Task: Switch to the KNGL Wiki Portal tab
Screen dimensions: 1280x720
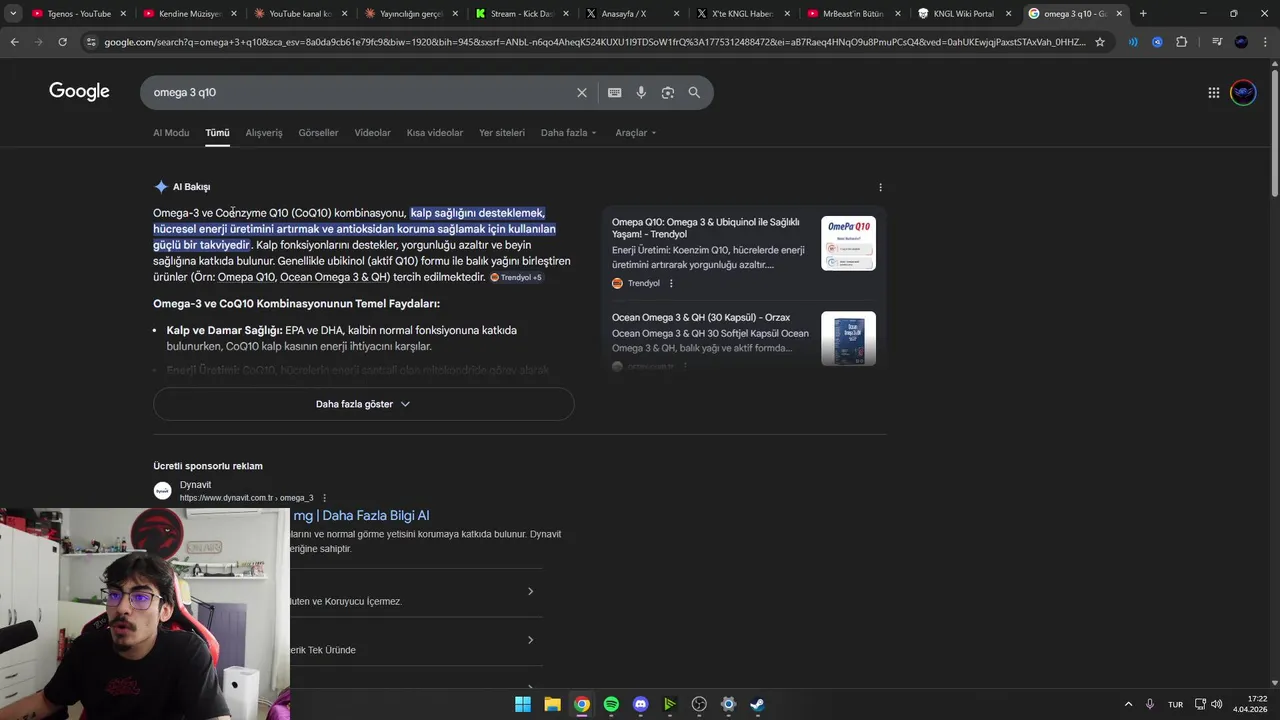Action: (x=966, y=14)
